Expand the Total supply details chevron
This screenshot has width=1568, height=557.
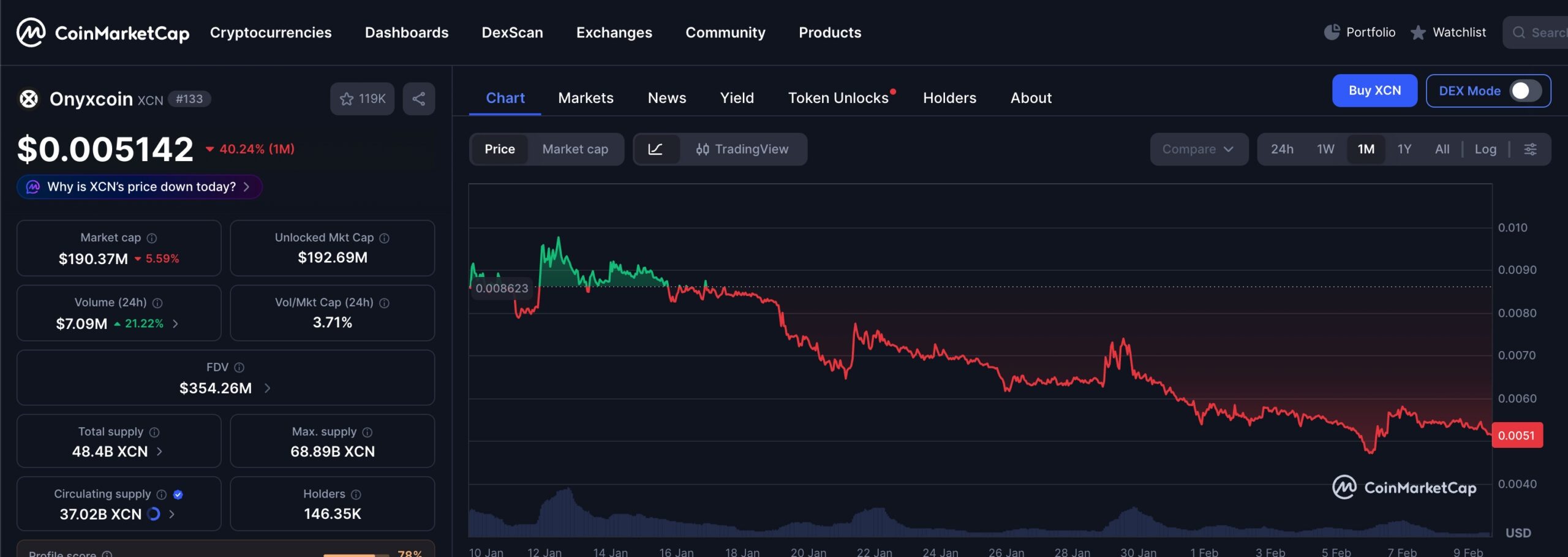coord(159,452)
